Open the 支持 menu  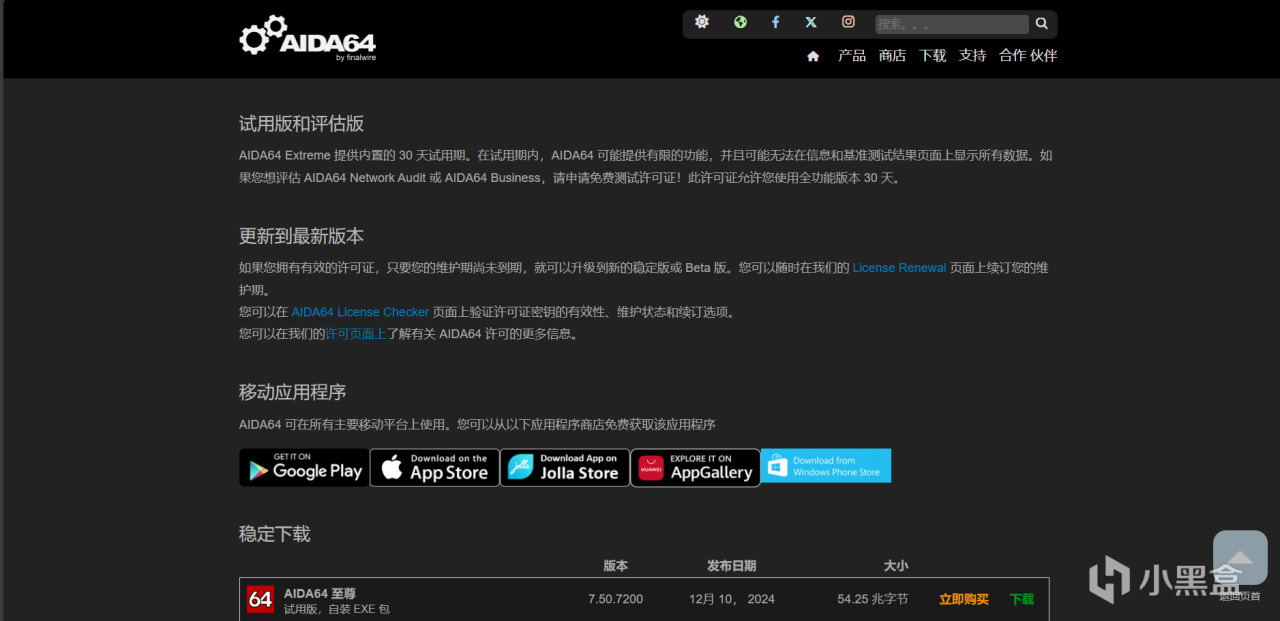coord(972,55)
